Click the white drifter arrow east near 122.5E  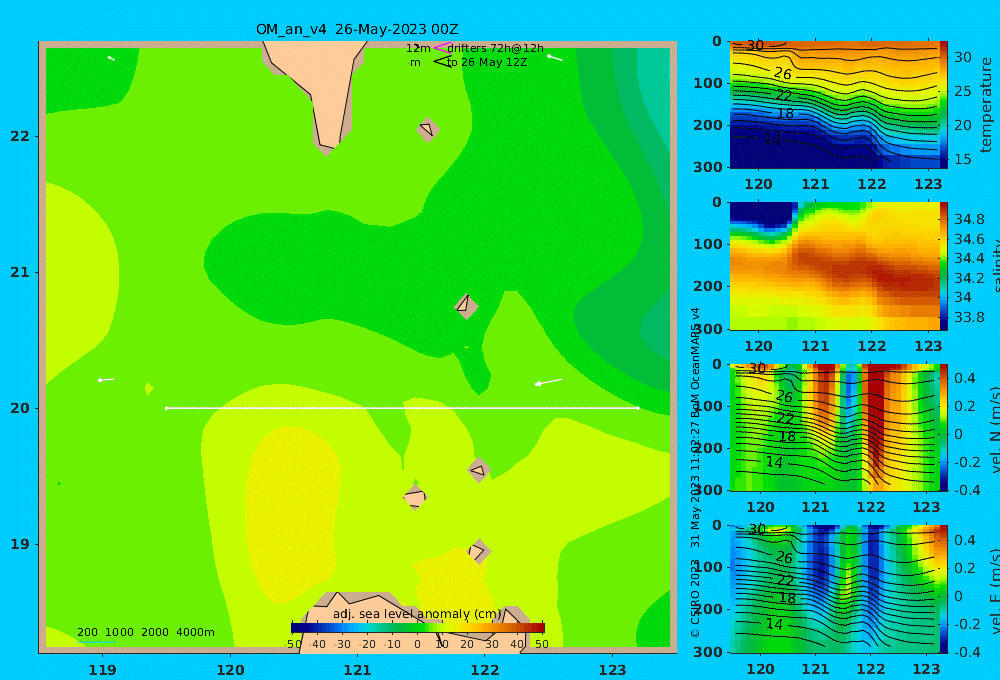pyautogui.click(x=548, y=382)
